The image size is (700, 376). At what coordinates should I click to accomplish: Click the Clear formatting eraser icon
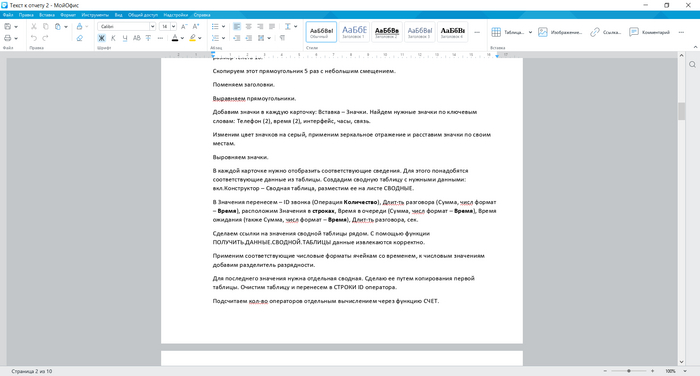[x=79, y=38]
